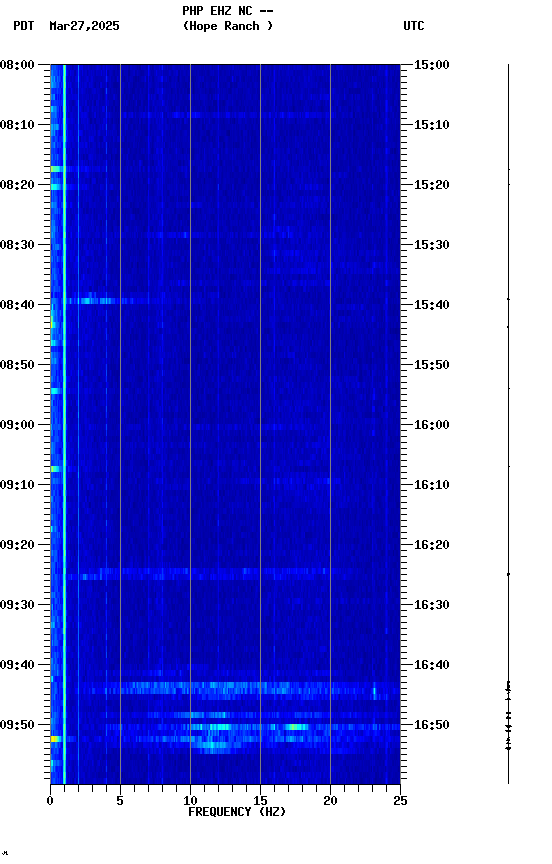Image resolution: width=552 pixels, height=864 pixels.
Task: Click the '08:50' PDT time label
Action: pyautogui.click(x=17, y=365)
